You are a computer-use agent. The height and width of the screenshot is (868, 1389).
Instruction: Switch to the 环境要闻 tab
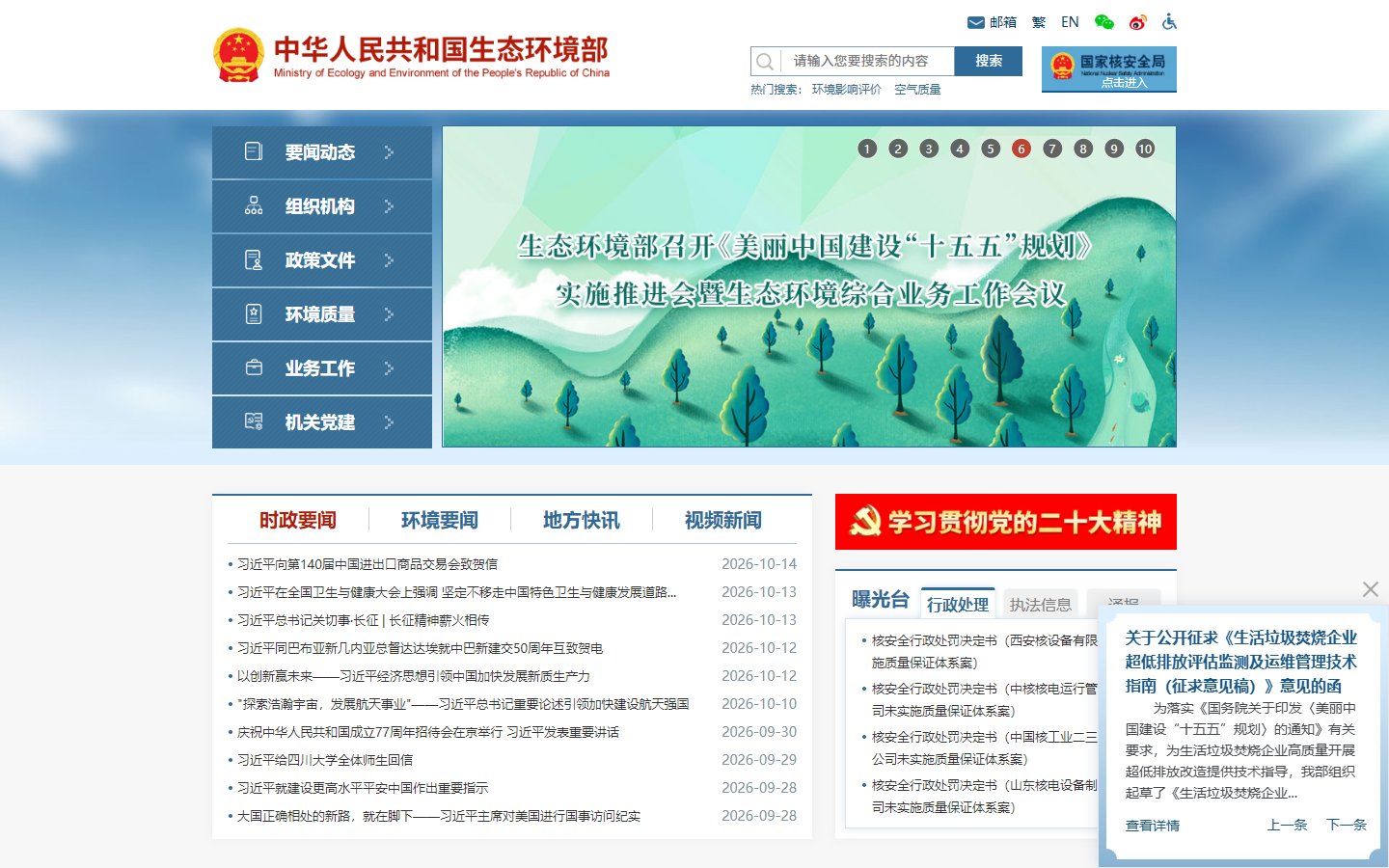click(440, 520)
